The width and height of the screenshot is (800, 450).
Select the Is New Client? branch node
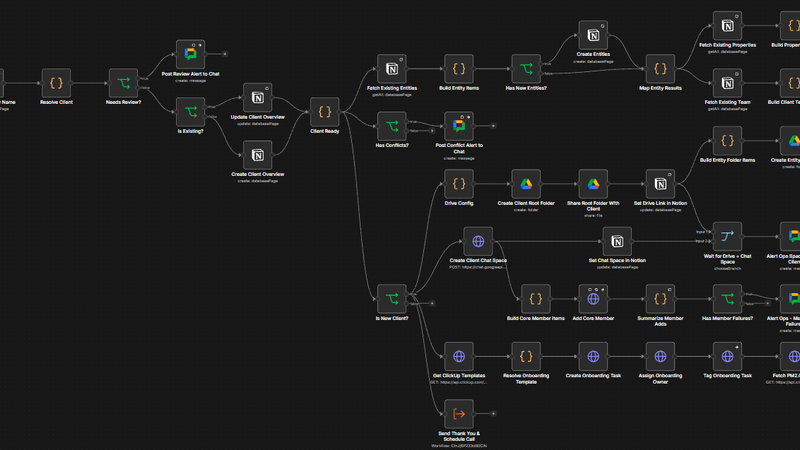coord(392,299)
